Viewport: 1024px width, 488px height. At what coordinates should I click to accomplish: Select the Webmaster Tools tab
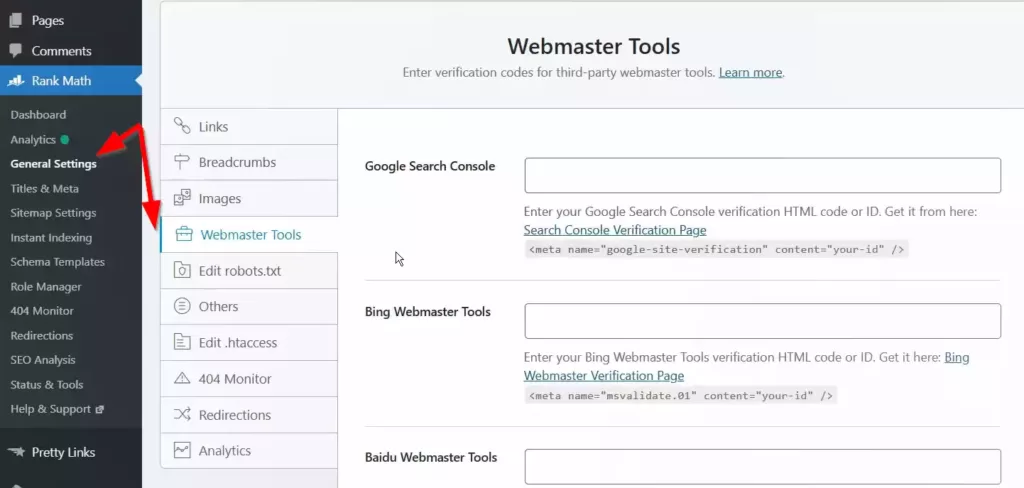(249, 235)
